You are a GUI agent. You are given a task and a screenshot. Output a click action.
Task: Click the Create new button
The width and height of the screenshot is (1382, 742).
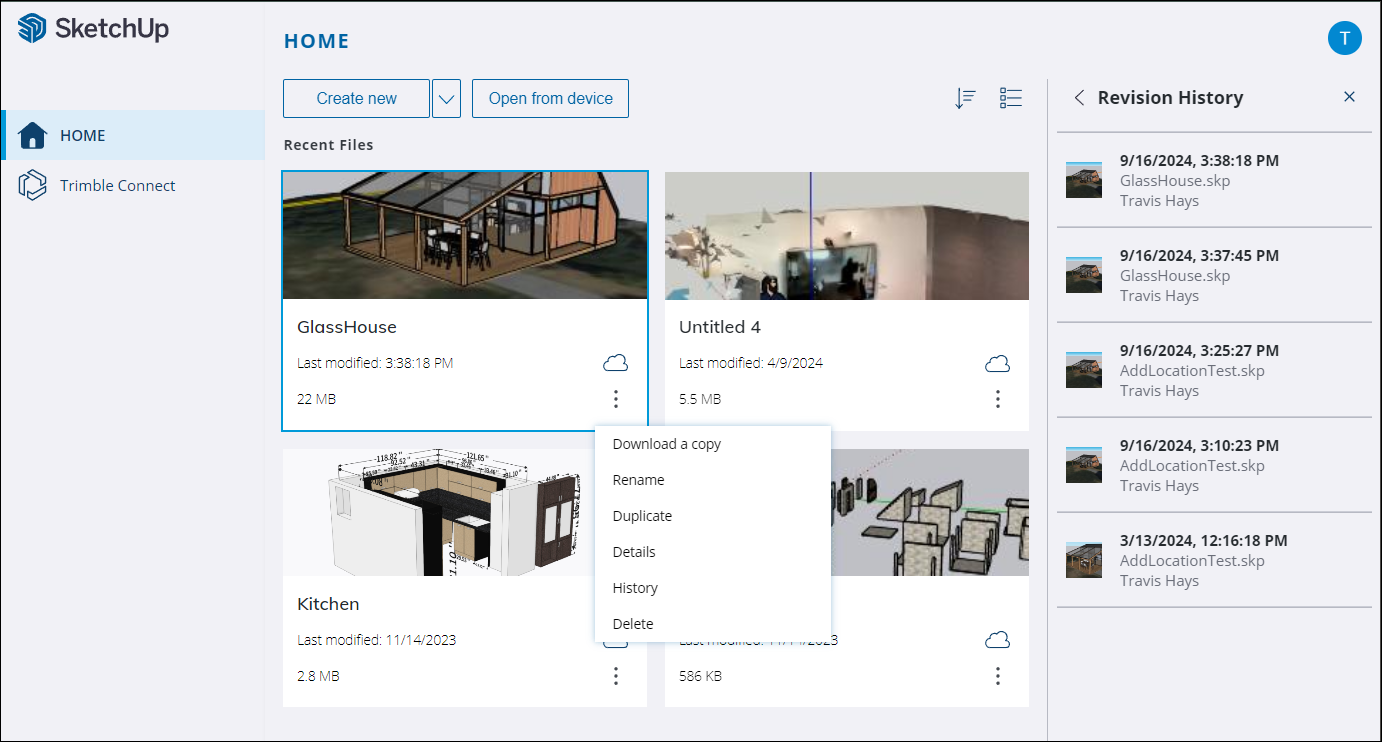click(356, 99)
